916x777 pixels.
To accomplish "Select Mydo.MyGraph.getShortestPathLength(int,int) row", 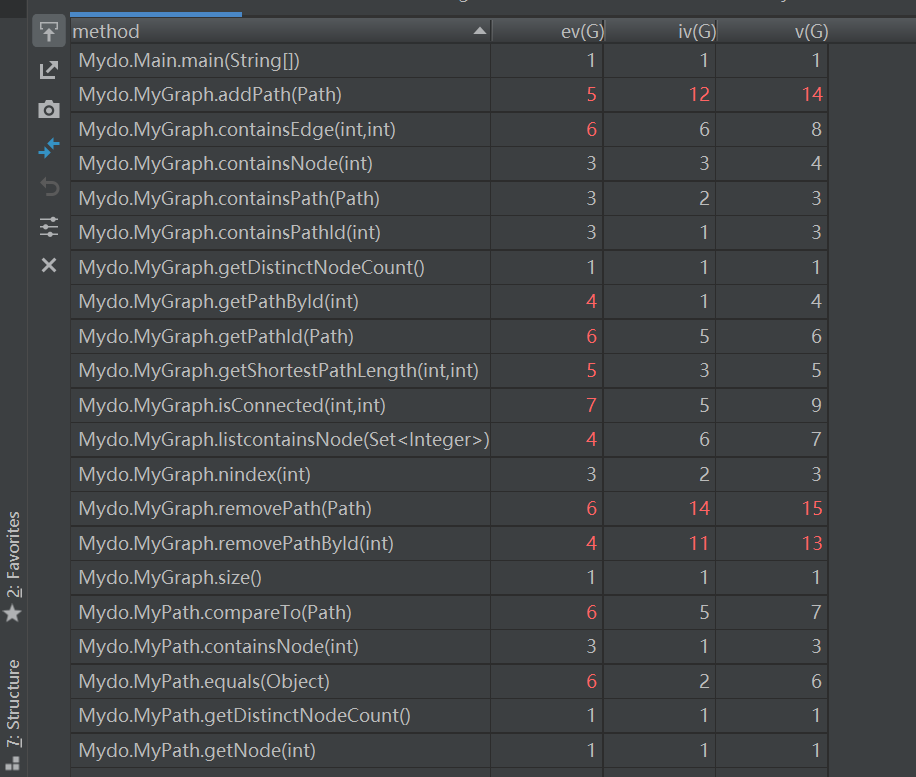I will [x=449, y=370].
